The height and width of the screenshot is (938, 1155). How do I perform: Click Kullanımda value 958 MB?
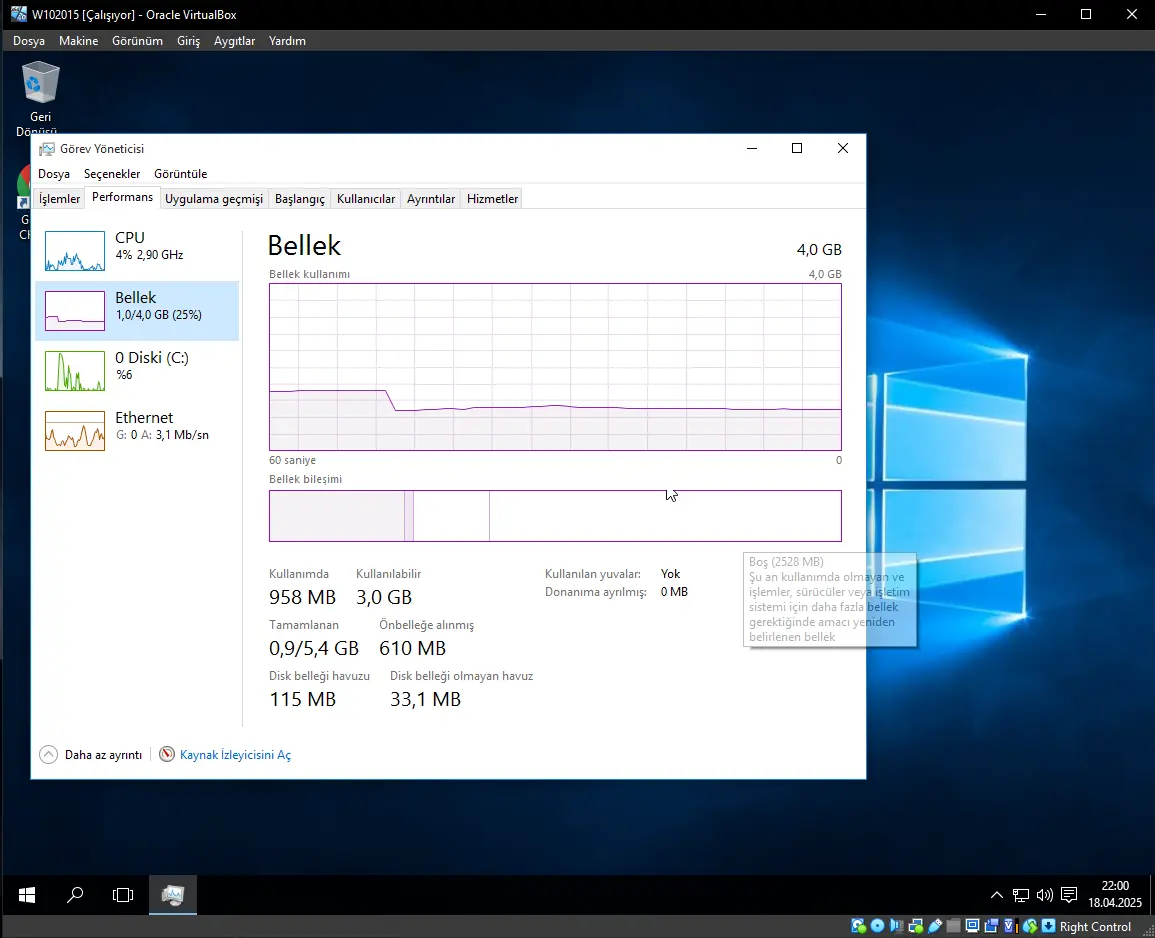(x=302, y=597)
